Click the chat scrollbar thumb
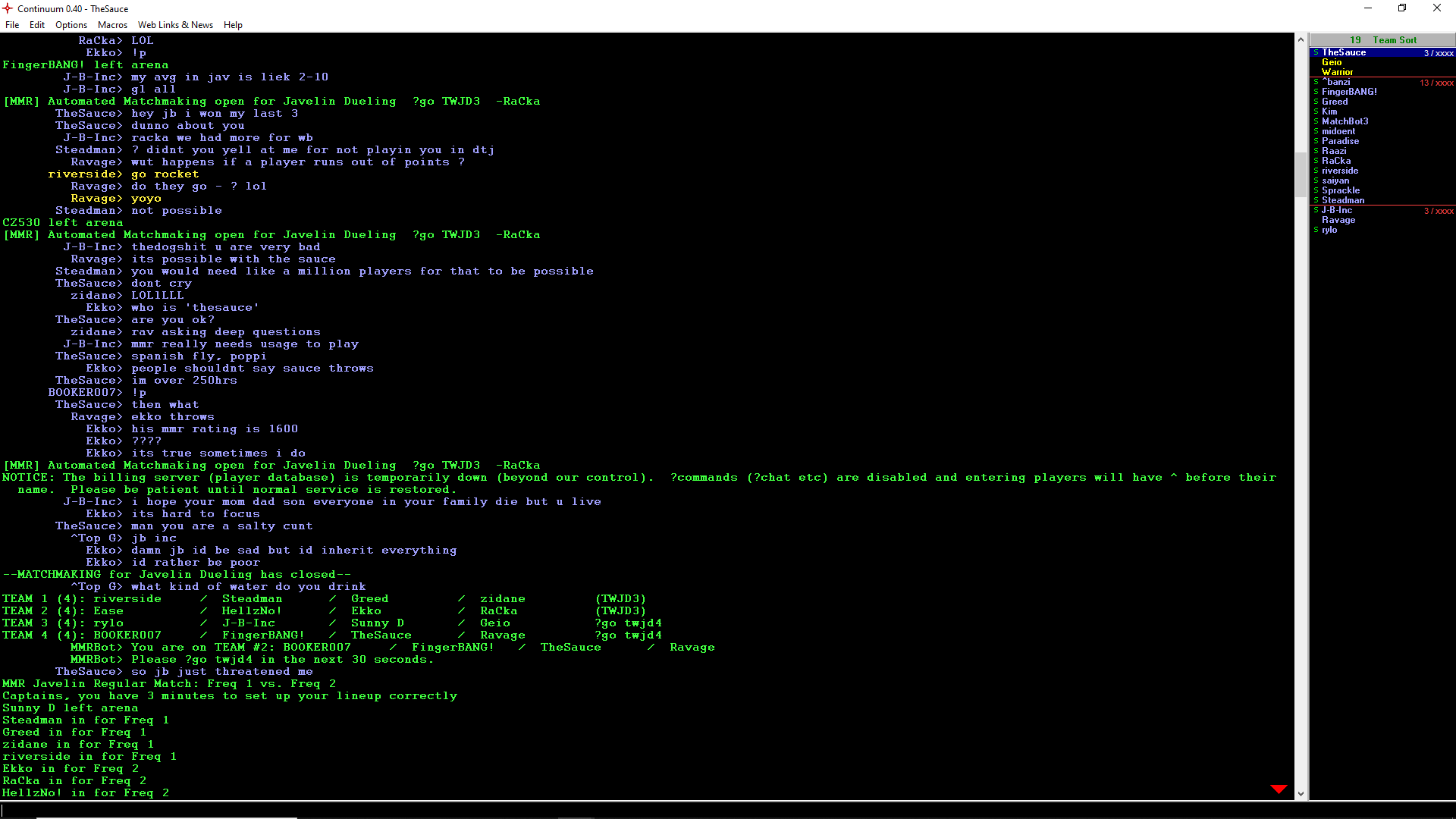Image resolution: width=1456 pixels, height=819 pixels. [x=1301, y=173]
